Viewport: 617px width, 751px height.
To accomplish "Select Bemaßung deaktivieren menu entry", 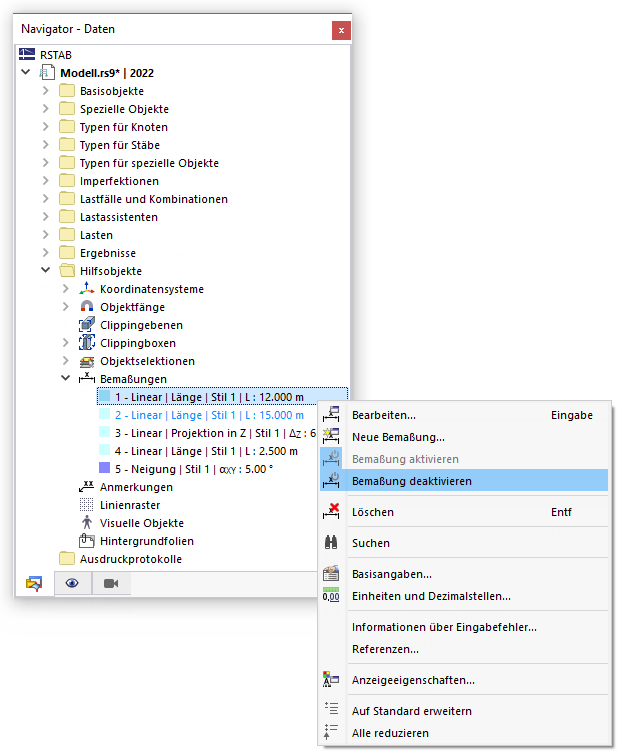I will coord(464,480).
